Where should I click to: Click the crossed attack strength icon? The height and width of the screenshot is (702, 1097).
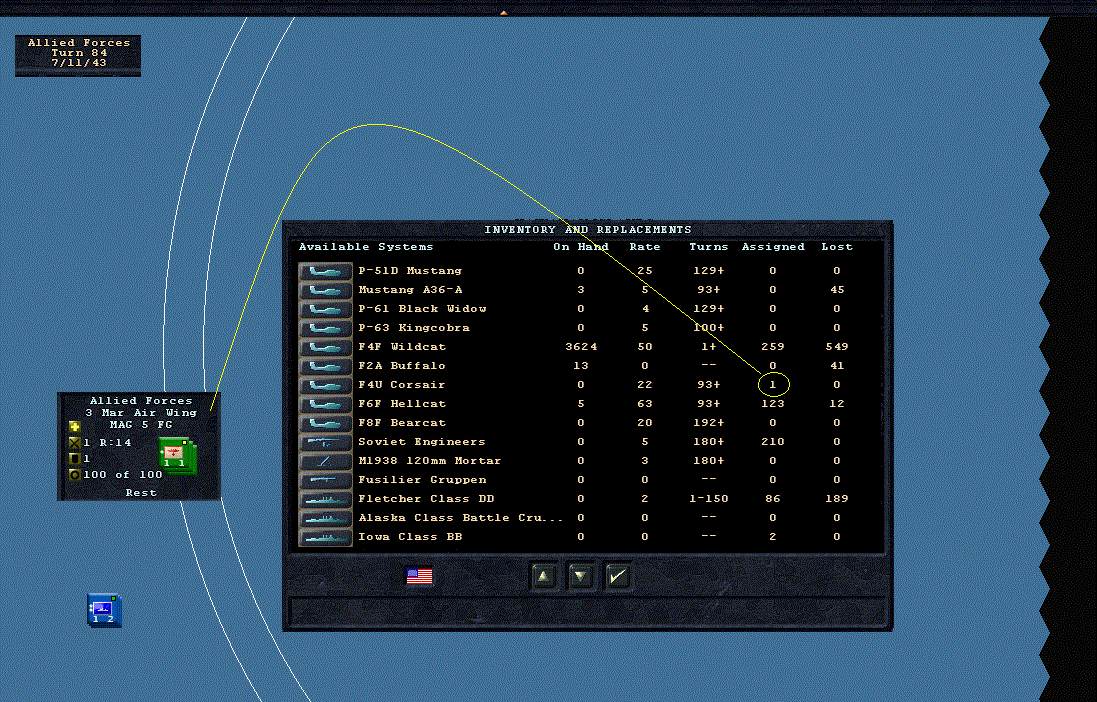[x=75, y=442]
